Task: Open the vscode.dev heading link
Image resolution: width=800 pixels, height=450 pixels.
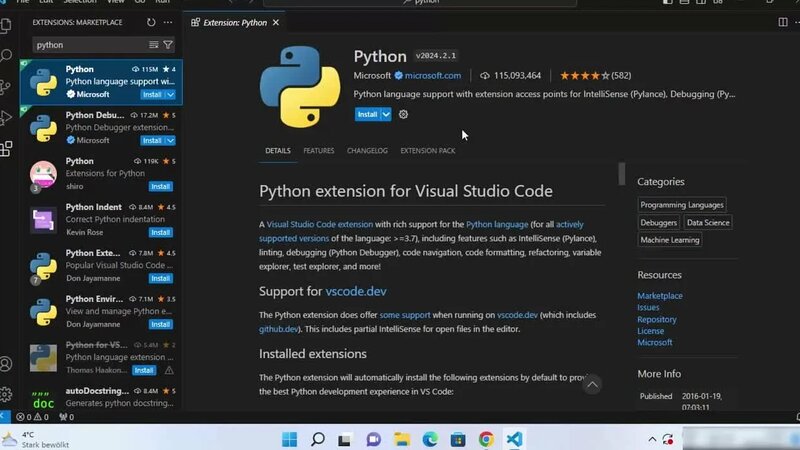Action: [356, 291]
